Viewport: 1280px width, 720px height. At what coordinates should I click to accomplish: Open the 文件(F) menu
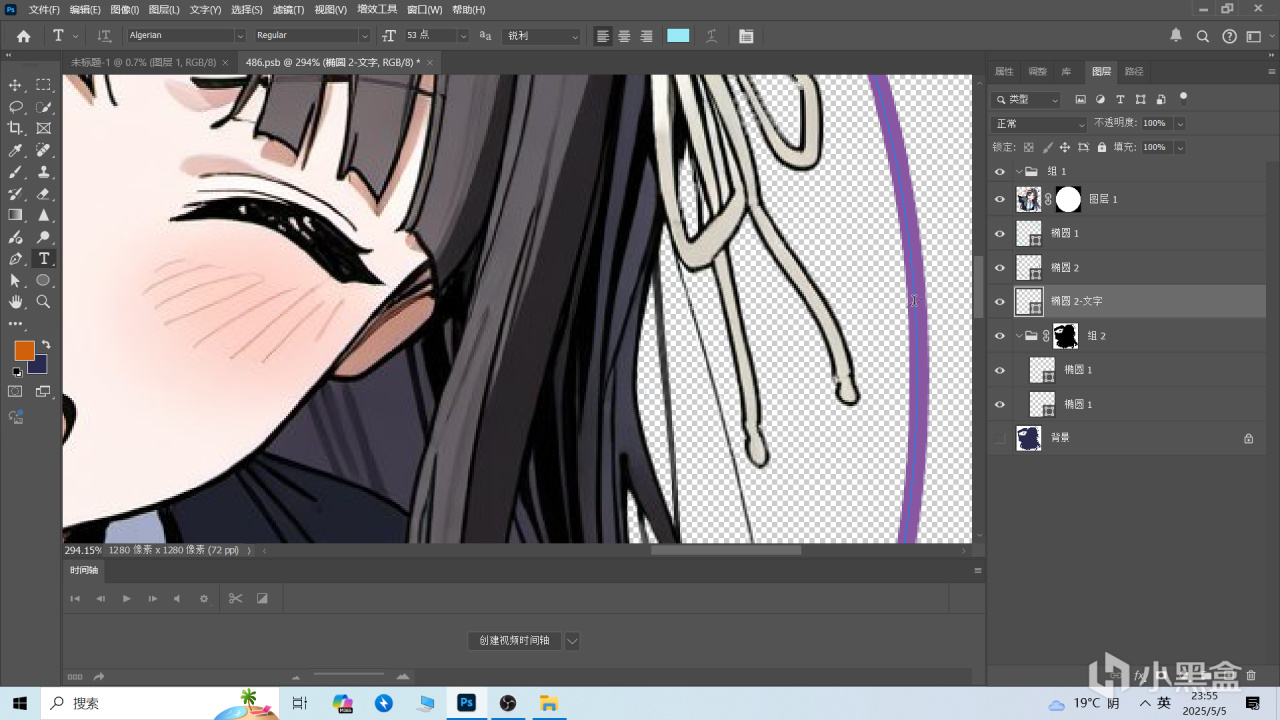point(44,10)
